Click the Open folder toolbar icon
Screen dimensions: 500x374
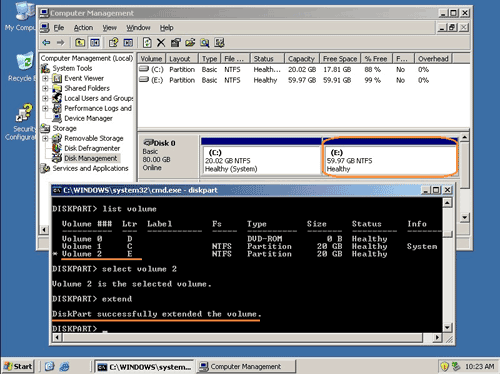click(x=190, y=43)
